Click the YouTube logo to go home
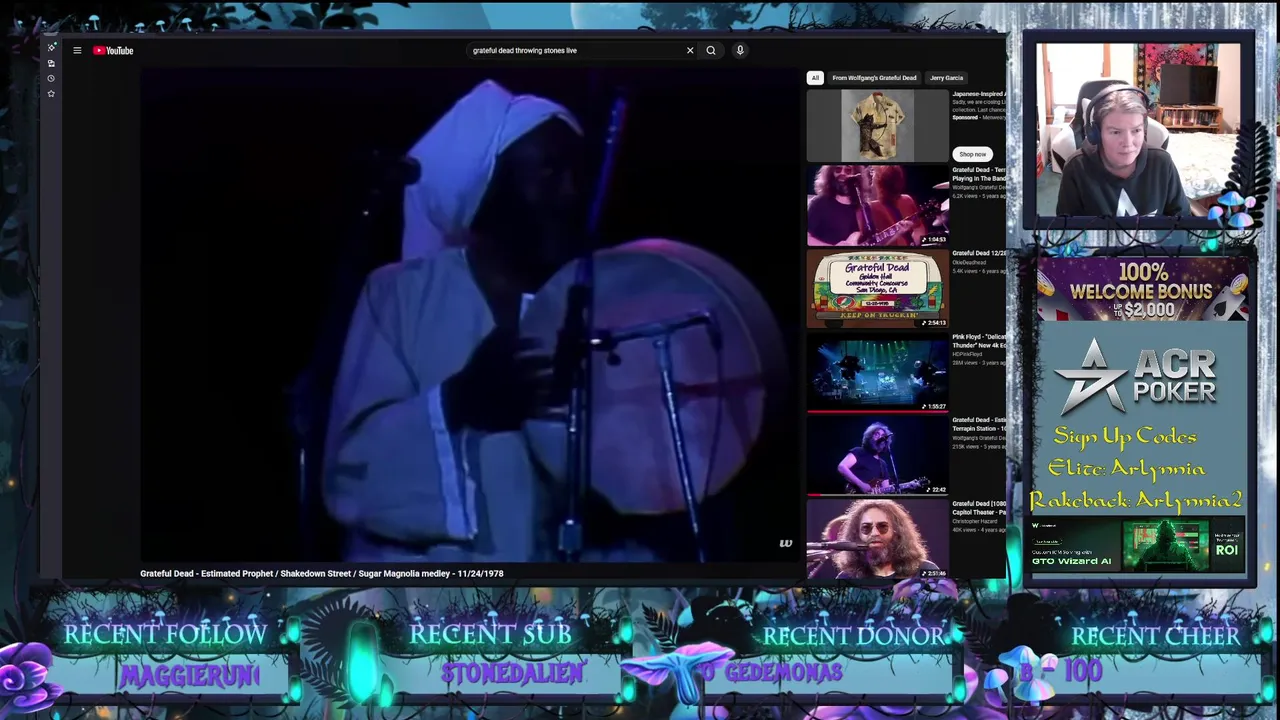1280x720 pixels. click(113, 50)
